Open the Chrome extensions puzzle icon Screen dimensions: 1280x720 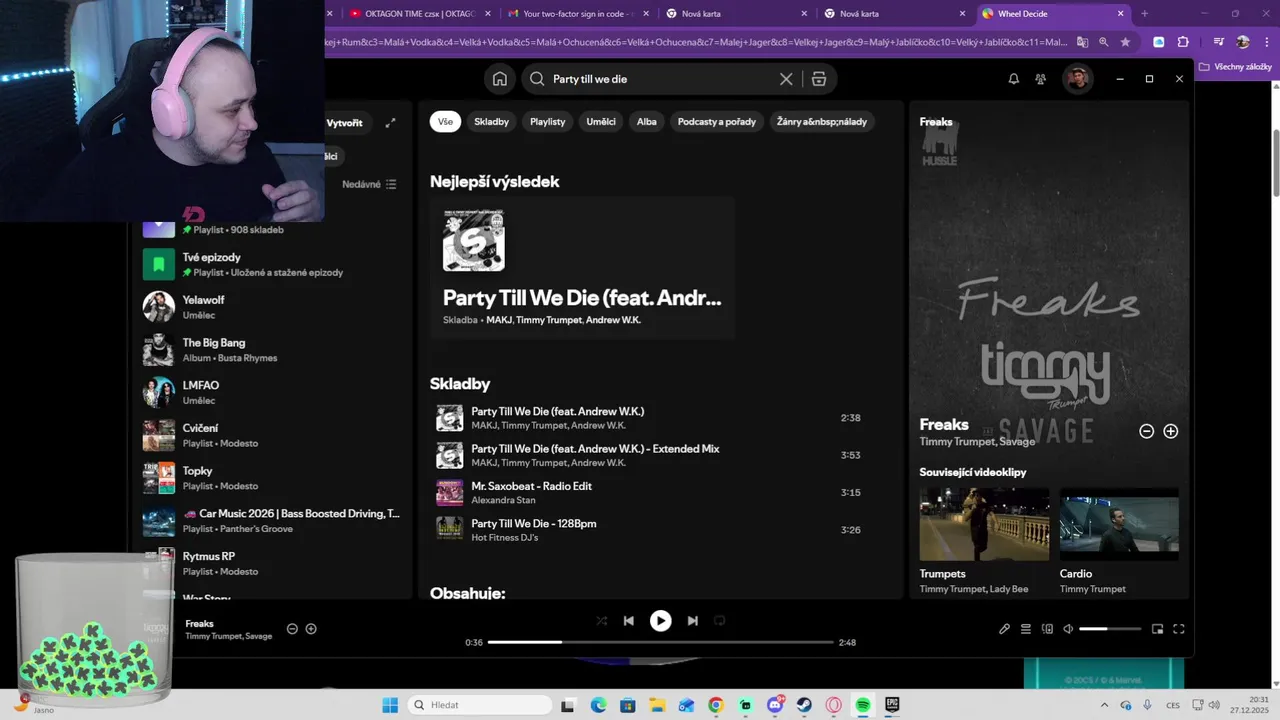(x=1183, y=42)
